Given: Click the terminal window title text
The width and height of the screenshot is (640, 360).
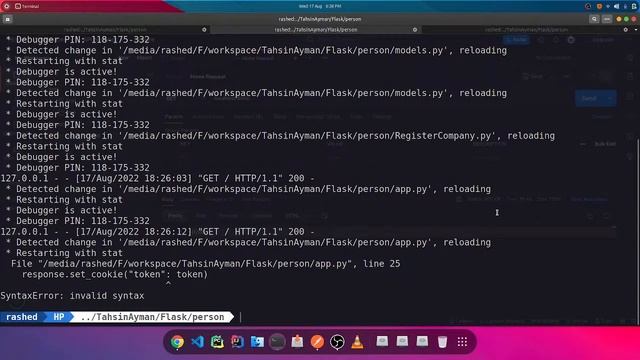Looking at the screenshot, I should (320, 19).
